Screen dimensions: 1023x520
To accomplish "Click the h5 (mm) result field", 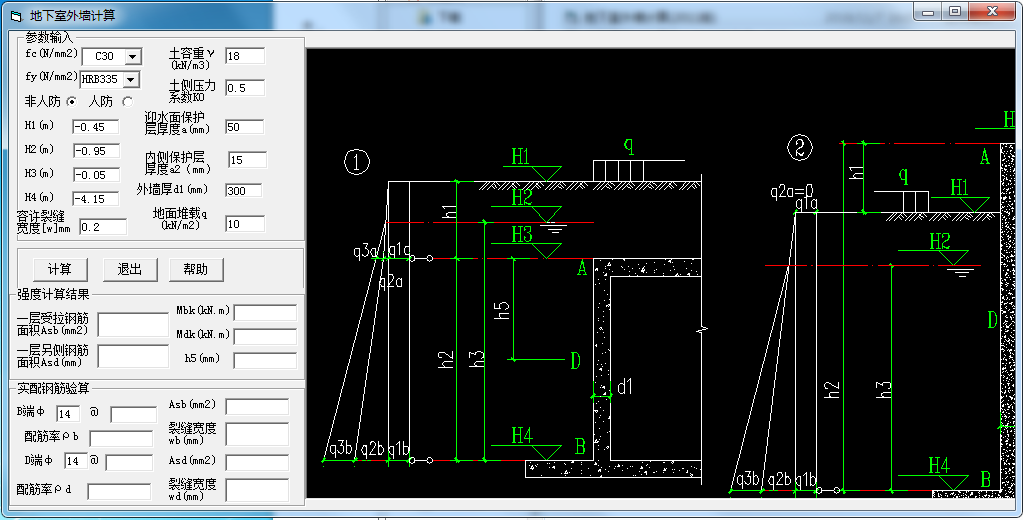I will coord(266,360).
